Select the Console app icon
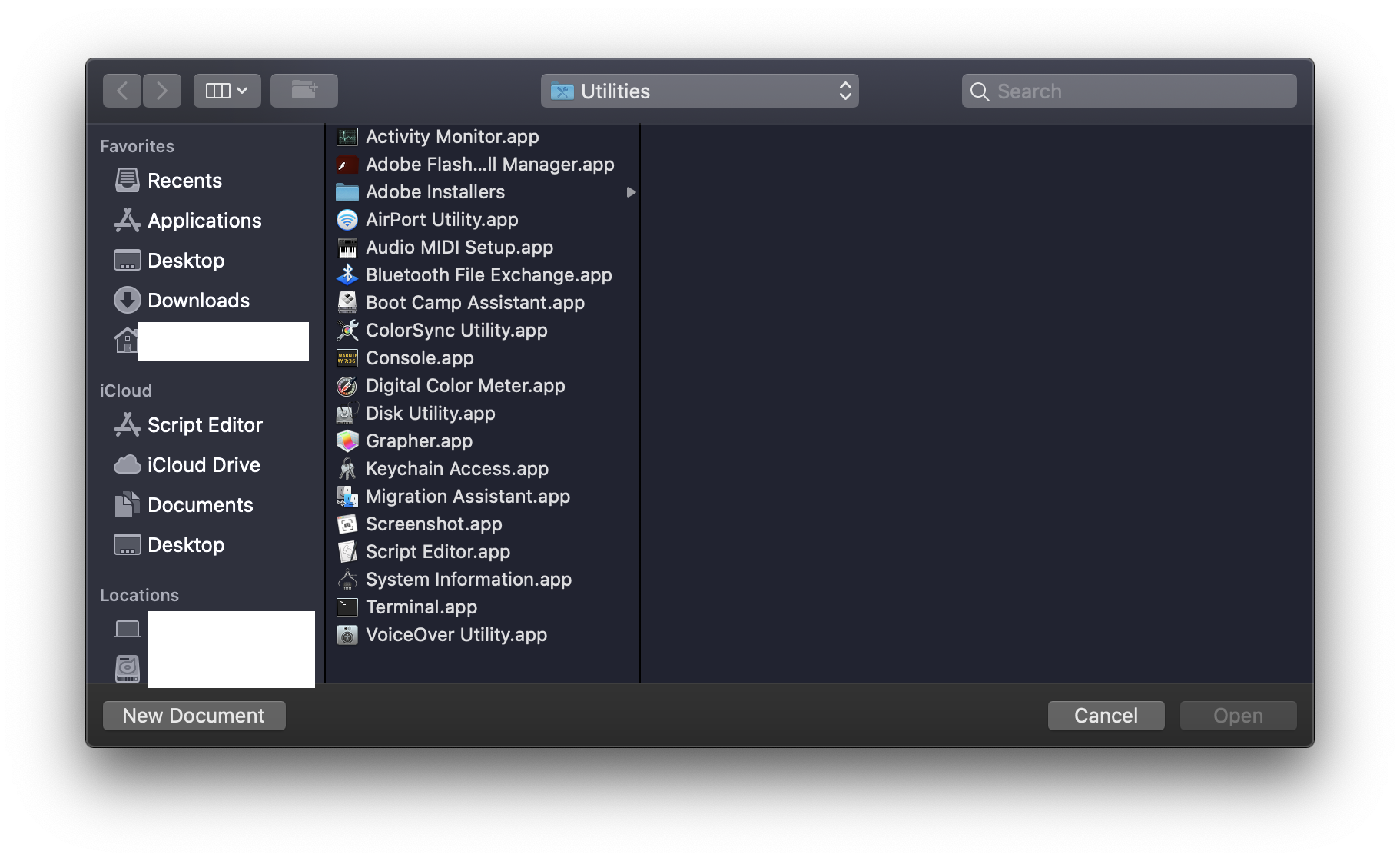 (347, 358)
